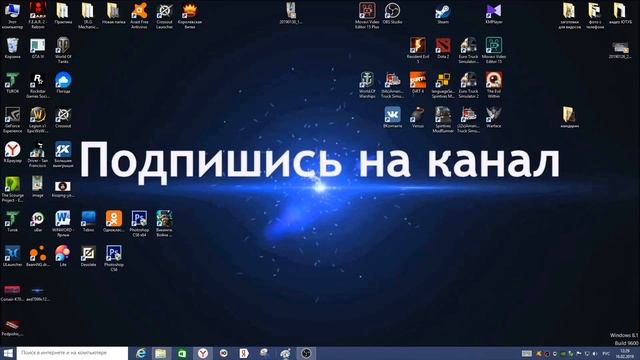
Task: Launch Avast Free Antivirus
Action: 139,16
